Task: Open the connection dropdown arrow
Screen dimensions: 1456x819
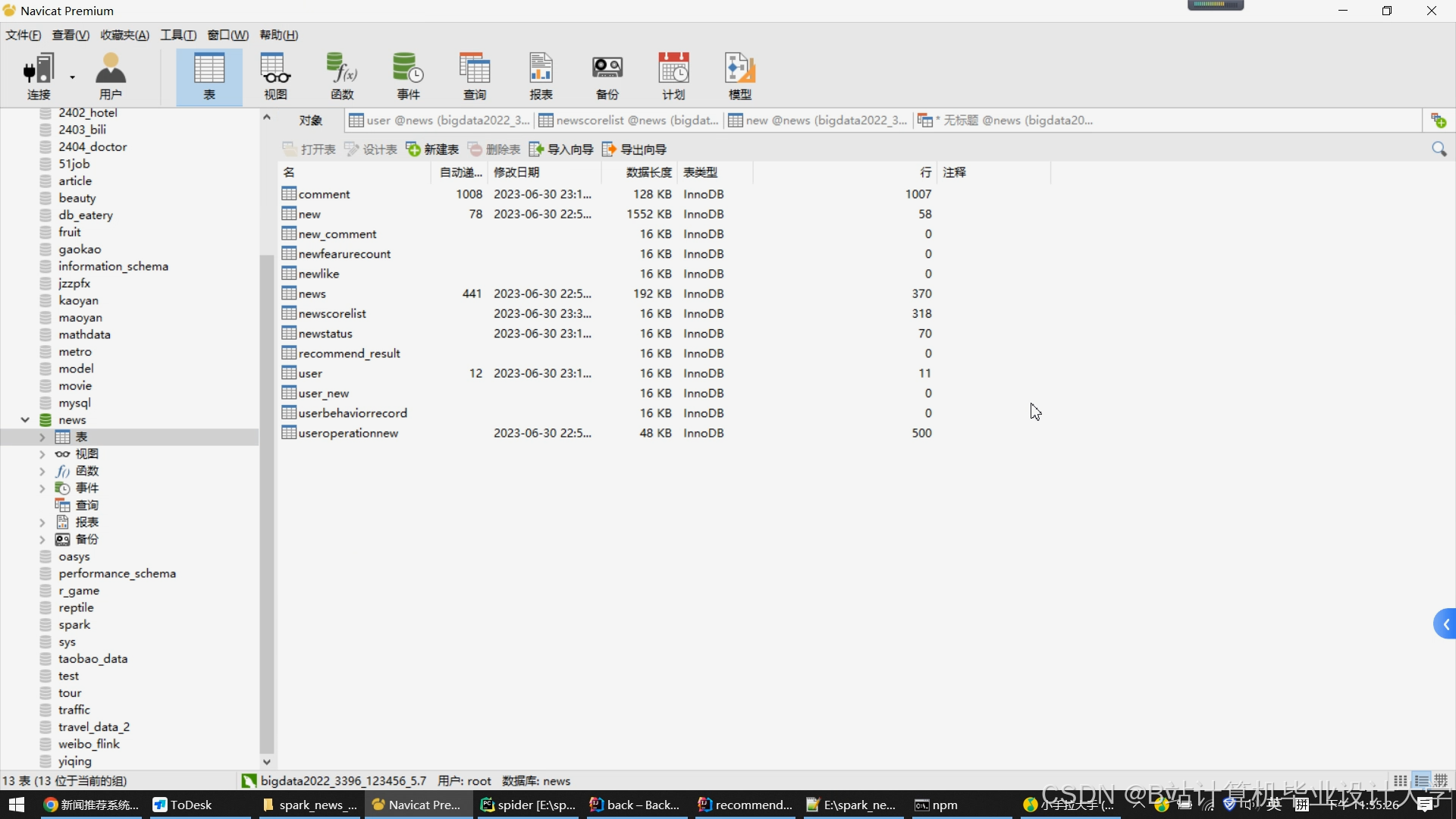Action: [73, 77]
